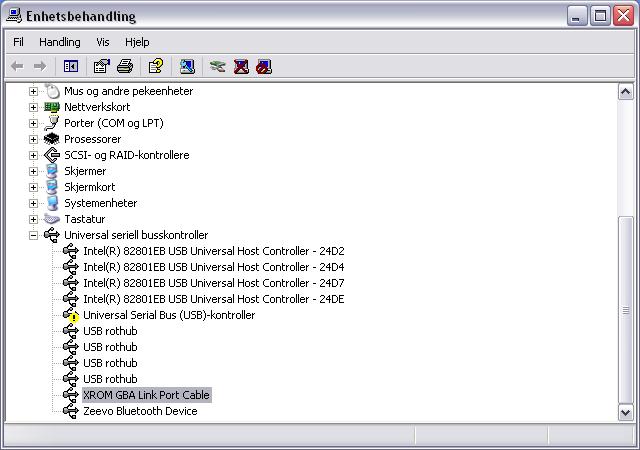Select Intel 82801EB Host Controller - 24D7
This screenshot has width=640, height=450.
click(x=214, y=283)
